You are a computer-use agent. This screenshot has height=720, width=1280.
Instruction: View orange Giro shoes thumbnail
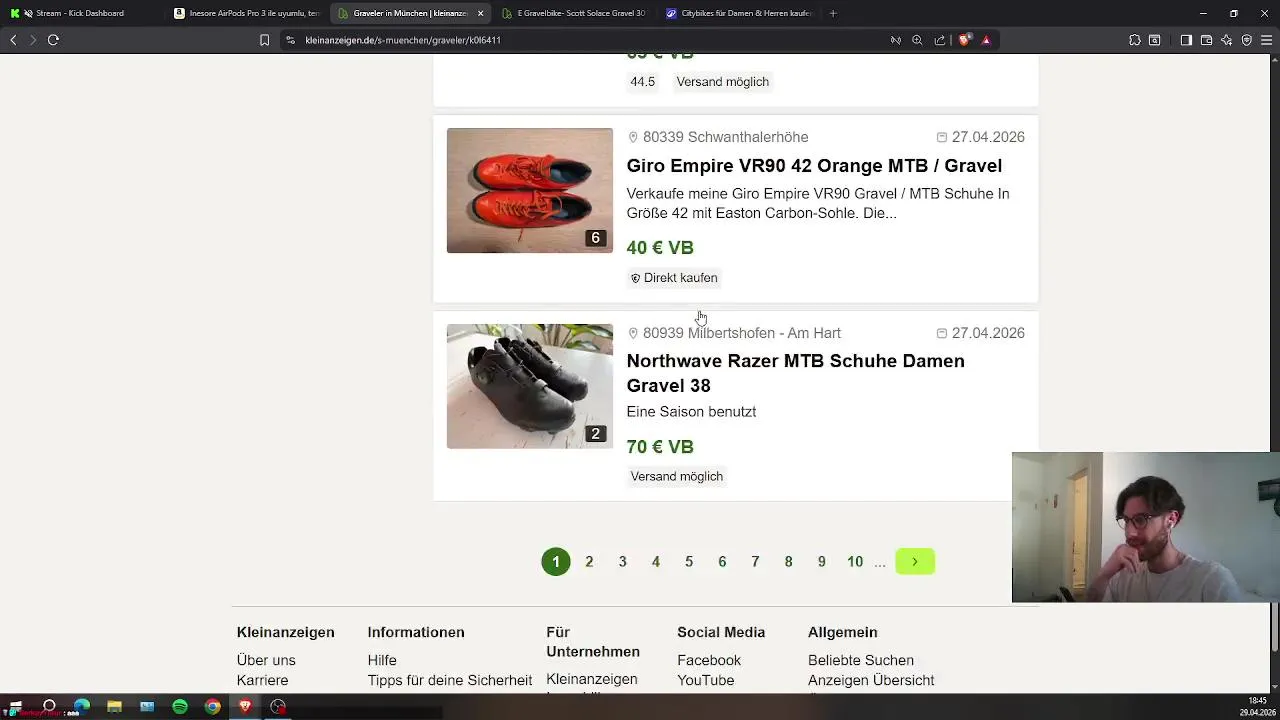pyautogui.click(x=529, y=190)
